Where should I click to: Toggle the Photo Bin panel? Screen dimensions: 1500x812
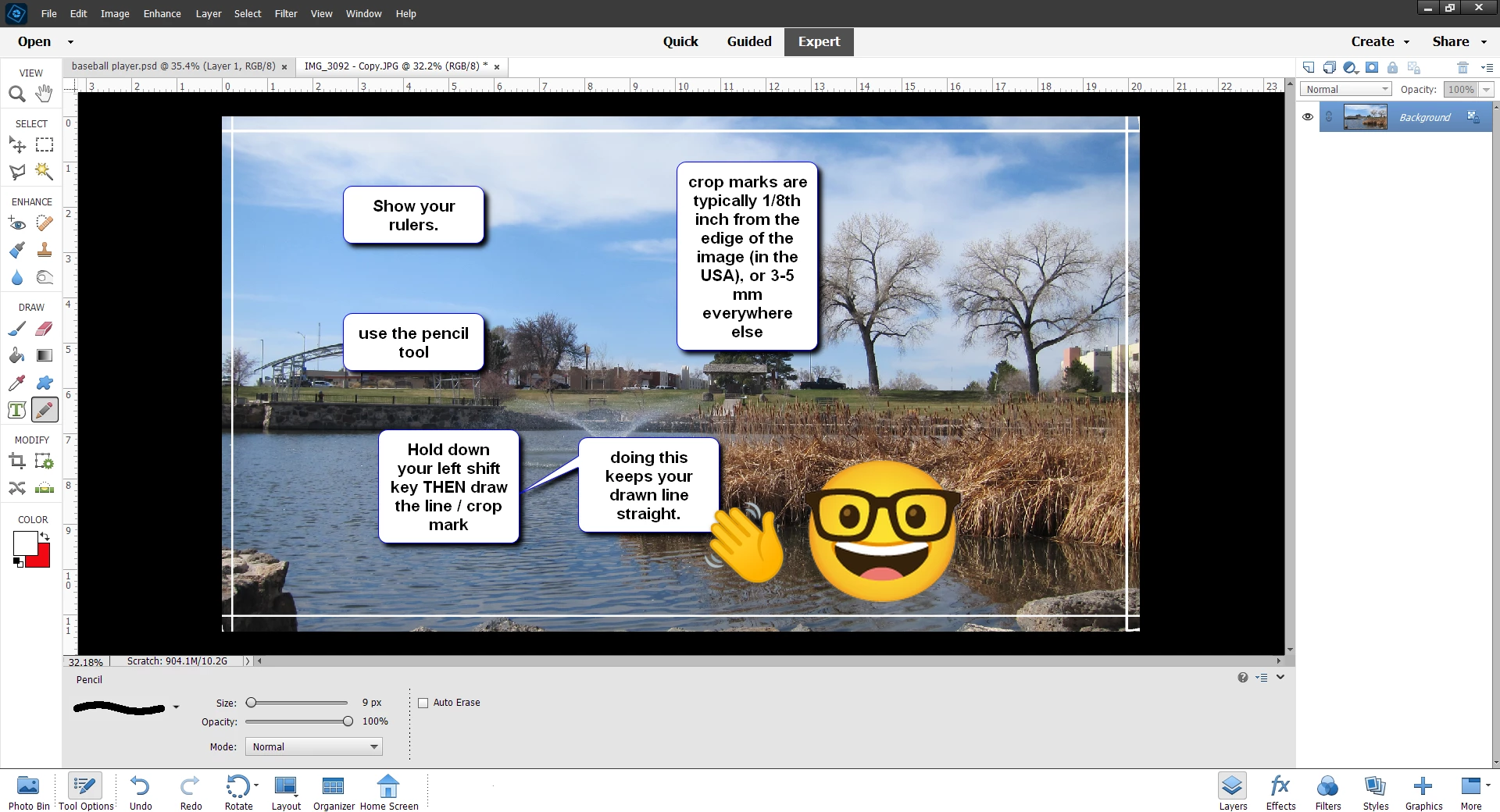click(28, 792)
